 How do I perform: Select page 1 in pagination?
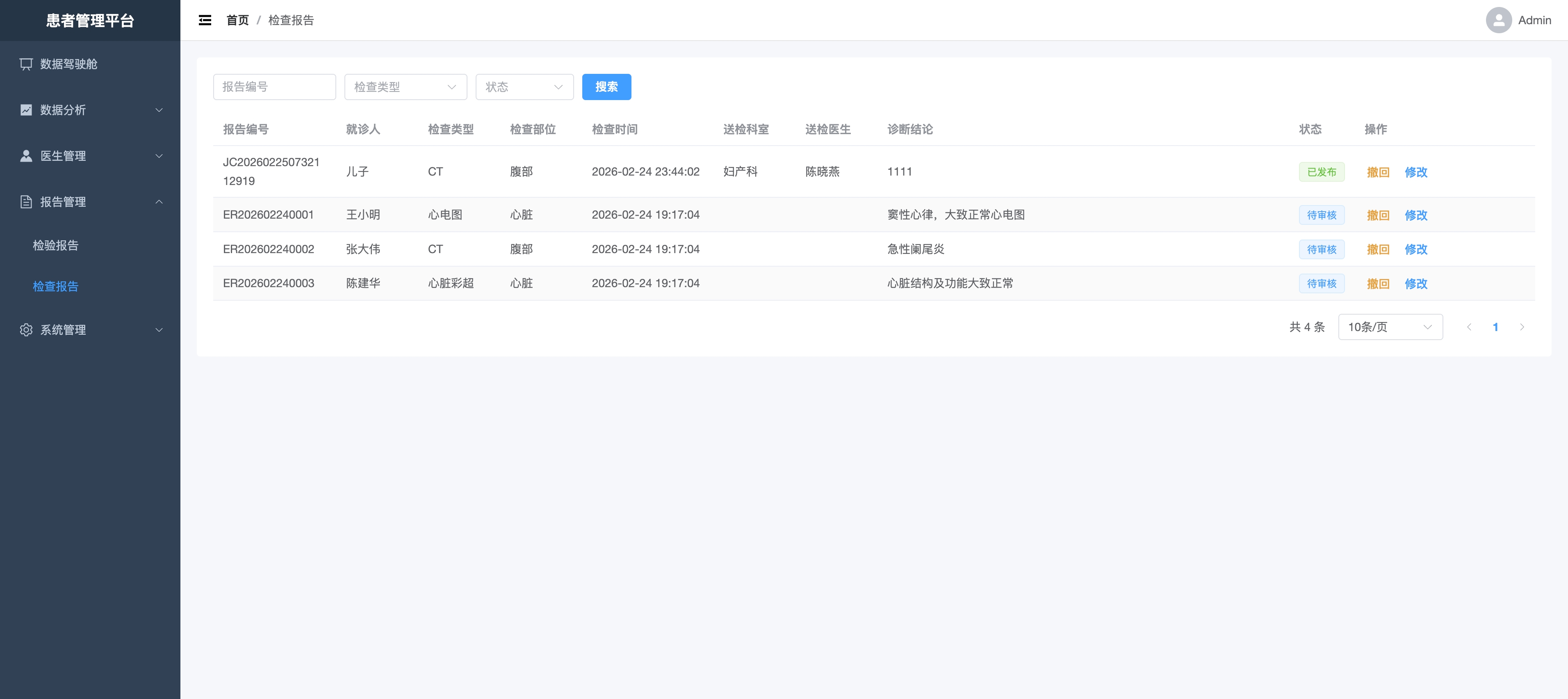pyautogui.click(x=1495, y=327)
